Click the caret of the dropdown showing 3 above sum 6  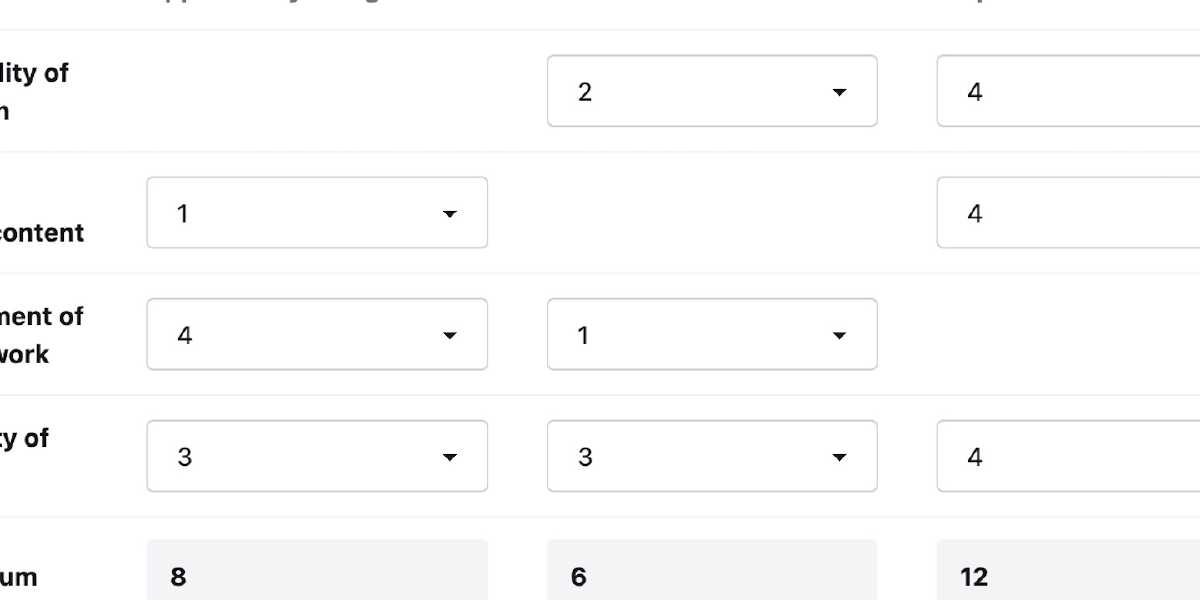click(839, 457)
